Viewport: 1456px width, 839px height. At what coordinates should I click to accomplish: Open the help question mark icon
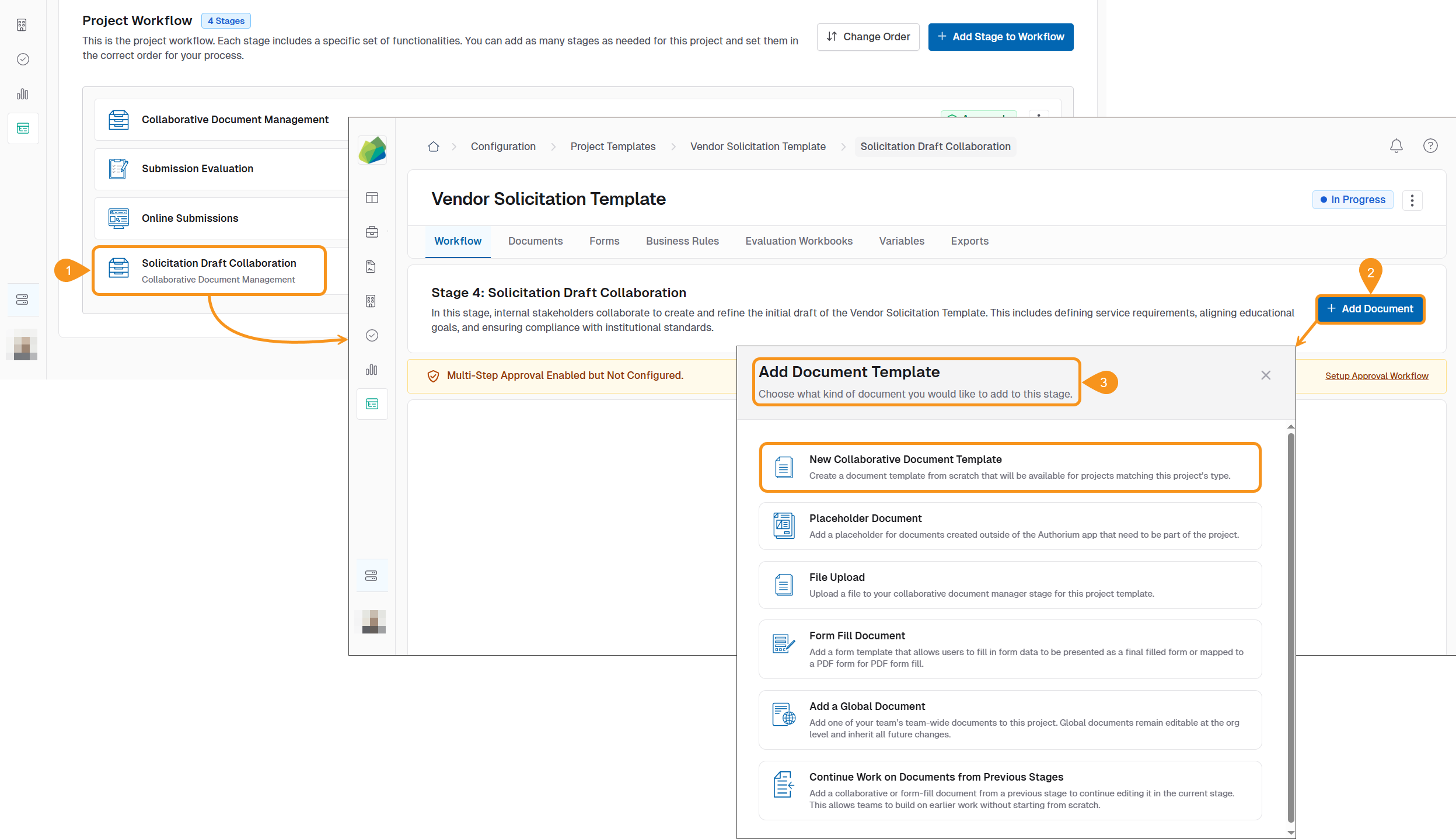click(1430, 146)
